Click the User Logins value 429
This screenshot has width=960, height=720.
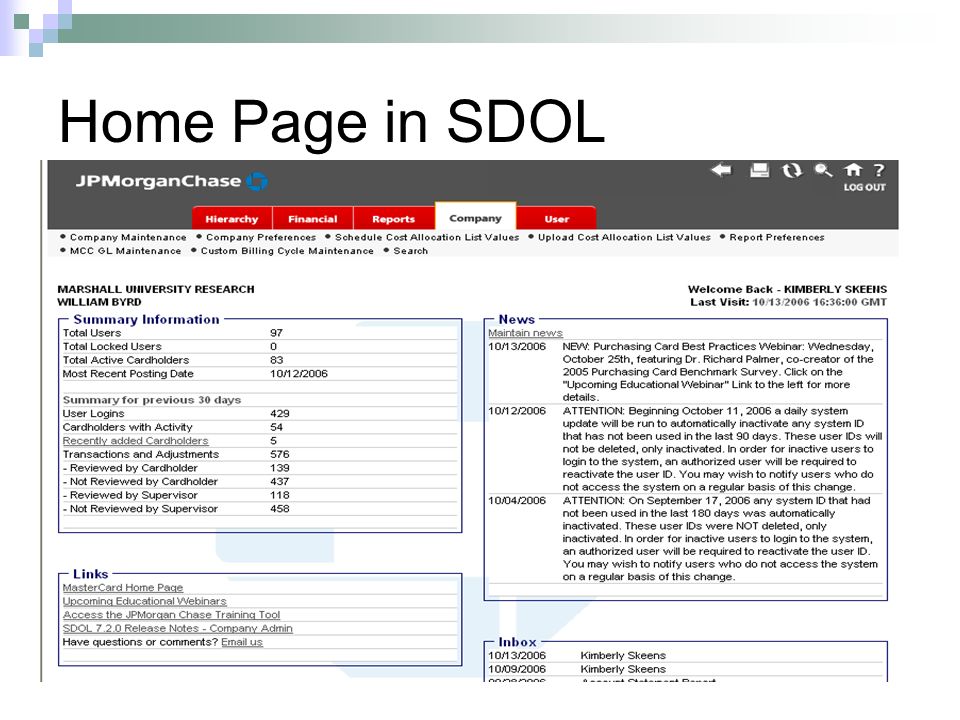pos(280,414)
